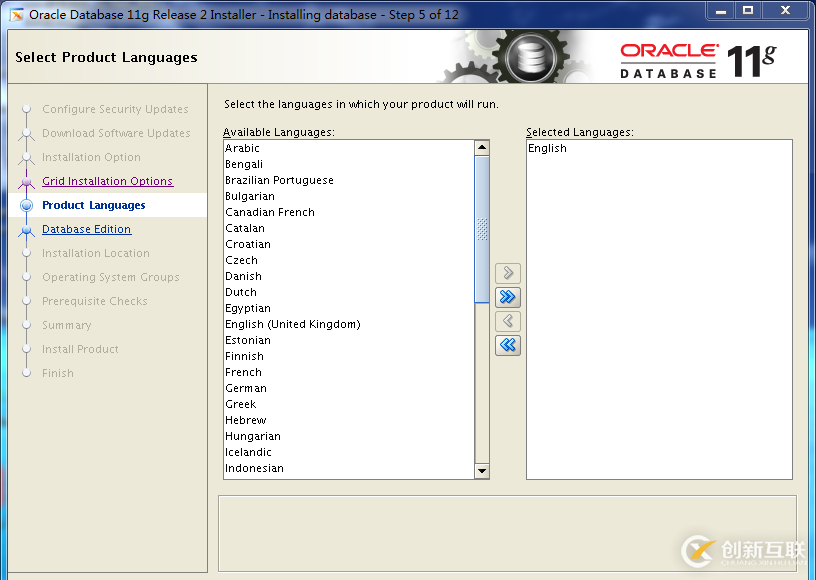The height and width of the screenshot is (580, 816).
Task: Pick Finnish from the available list
Action: point(349,356)
